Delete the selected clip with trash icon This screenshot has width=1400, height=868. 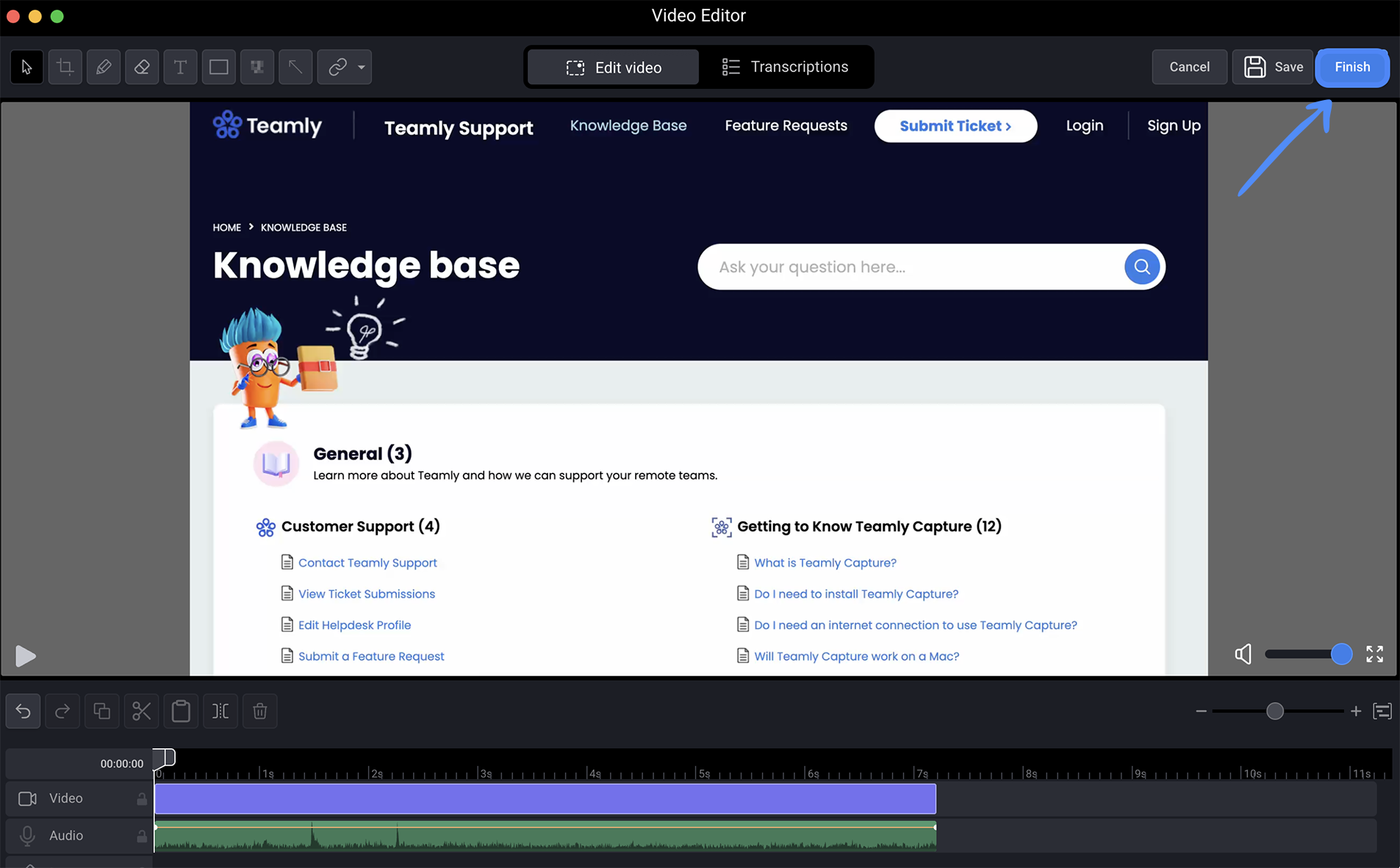click(259, 711)
